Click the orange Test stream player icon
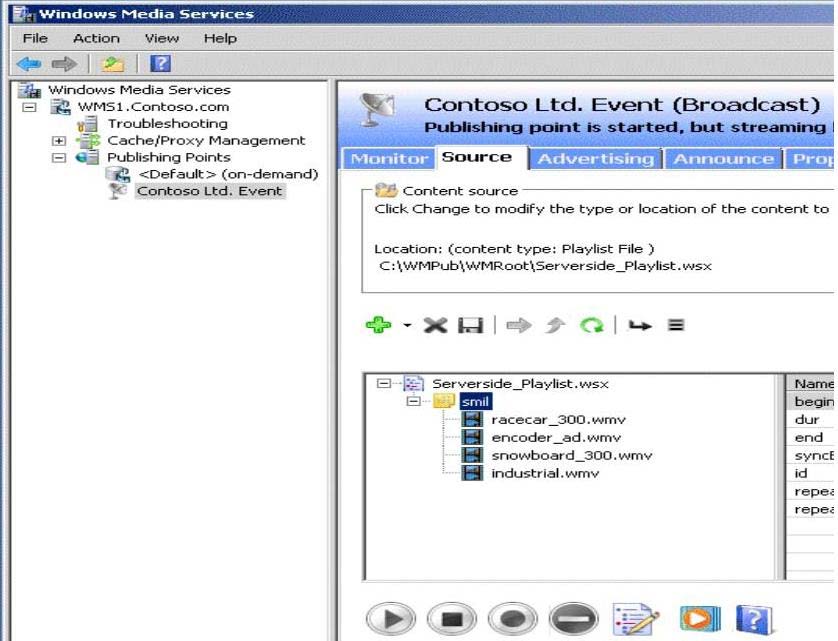838x641 pixels. point(700,619)
